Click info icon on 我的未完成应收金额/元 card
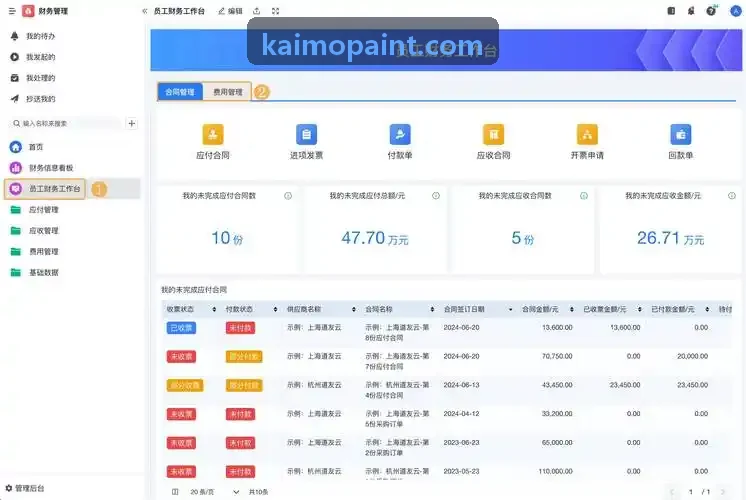746x500 pixels. coord(732,196)
